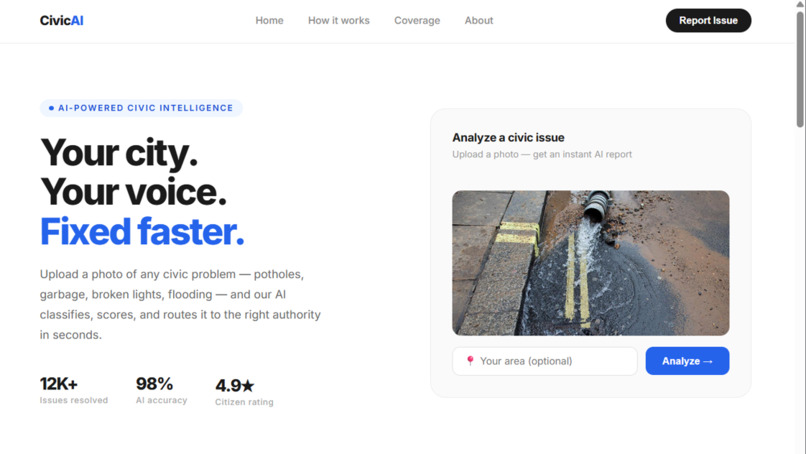This screenshot has width=806, height=454.
Task: Click the 4.9 star citizen rating
Action: tap(244, 392)
